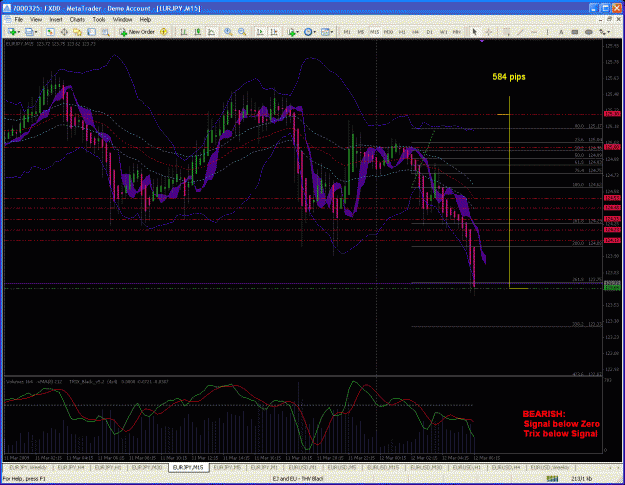This screenshot has width=625, height=485.
Task: Click the New Order button
Action: (x=137, y=32)
